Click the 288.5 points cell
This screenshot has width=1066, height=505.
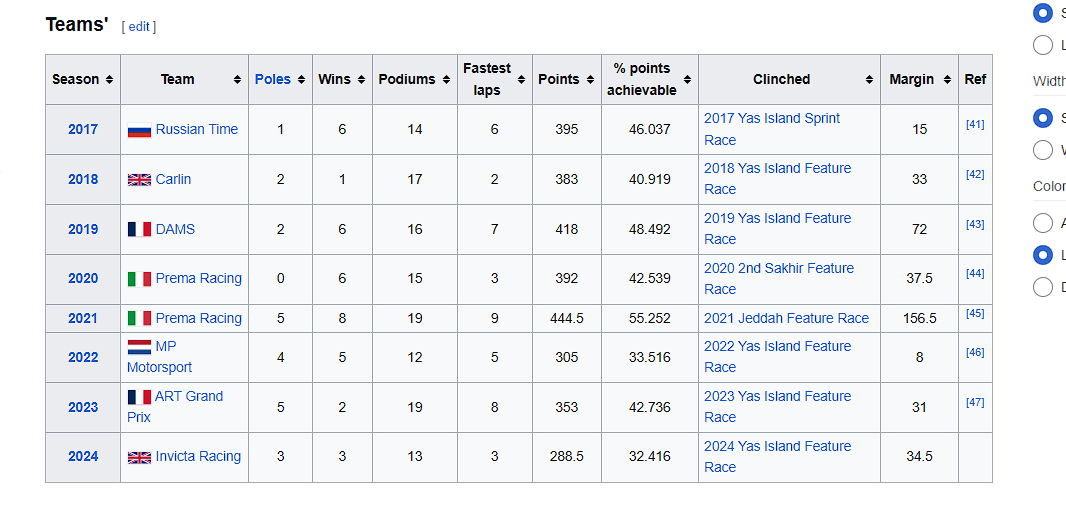pyautogui.click(x=567, y=457)
